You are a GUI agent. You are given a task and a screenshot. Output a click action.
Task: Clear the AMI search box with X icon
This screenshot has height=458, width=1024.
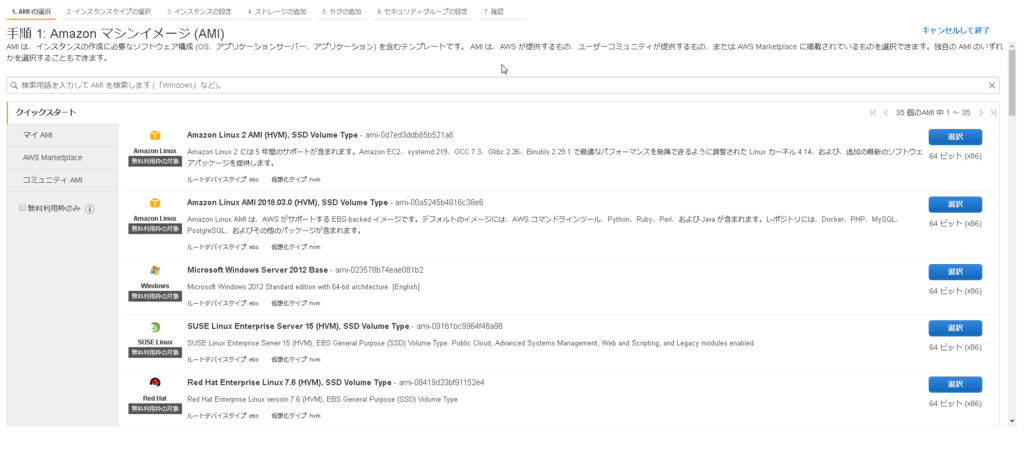coord(992,86)
